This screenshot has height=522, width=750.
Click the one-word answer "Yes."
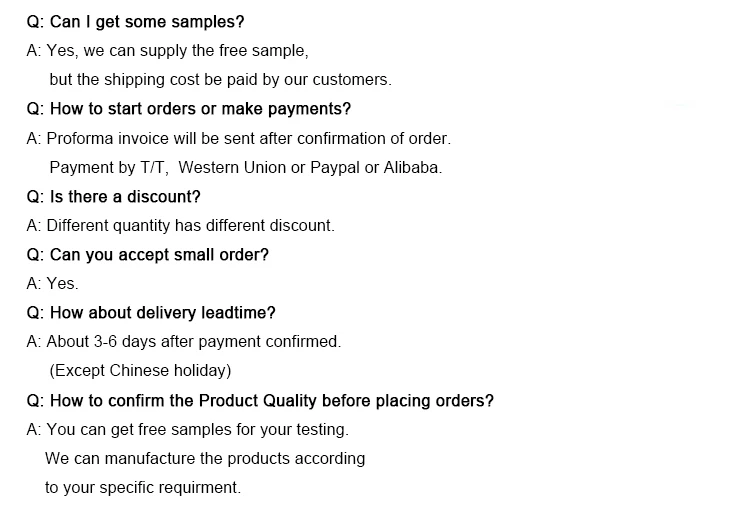[52, 284]
